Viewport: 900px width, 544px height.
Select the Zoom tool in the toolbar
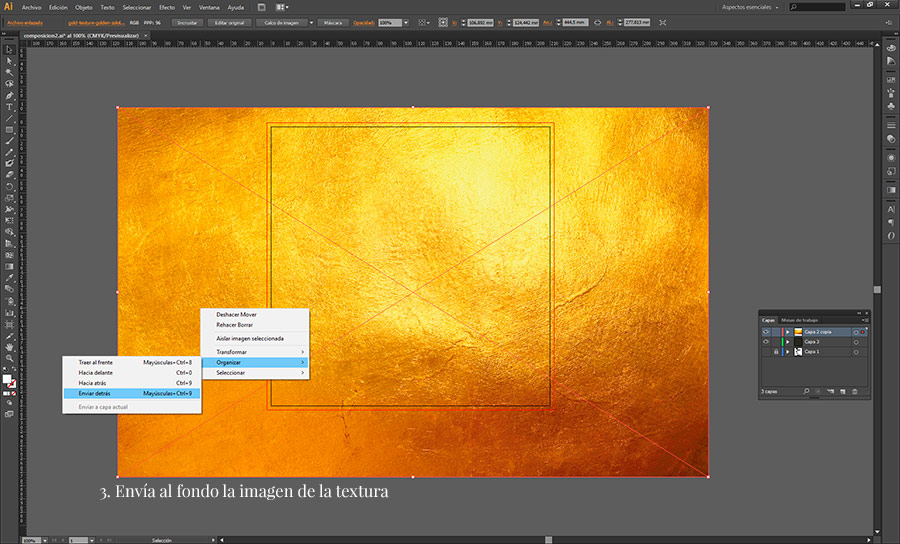coord(9,358)
